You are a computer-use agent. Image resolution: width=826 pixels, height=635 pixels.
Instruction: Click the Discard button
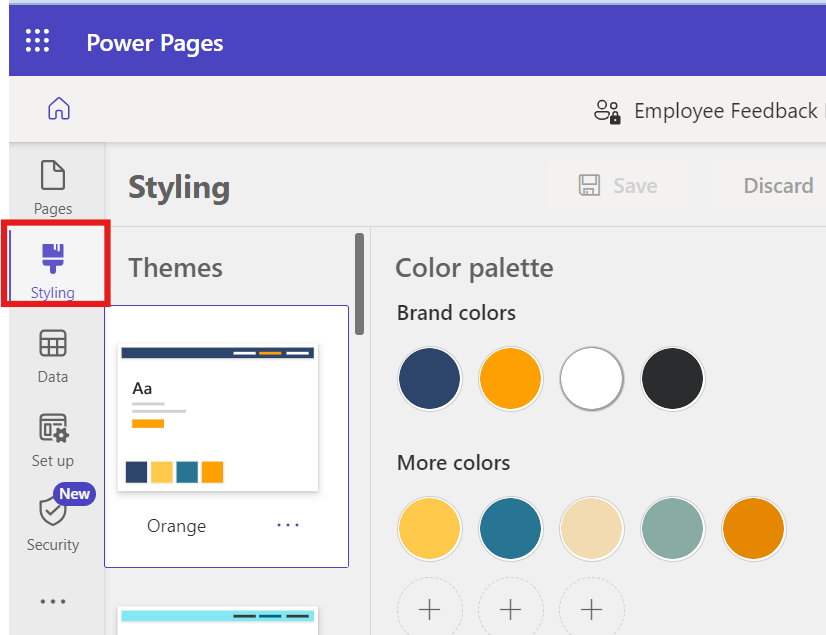[x=778, y=186]
